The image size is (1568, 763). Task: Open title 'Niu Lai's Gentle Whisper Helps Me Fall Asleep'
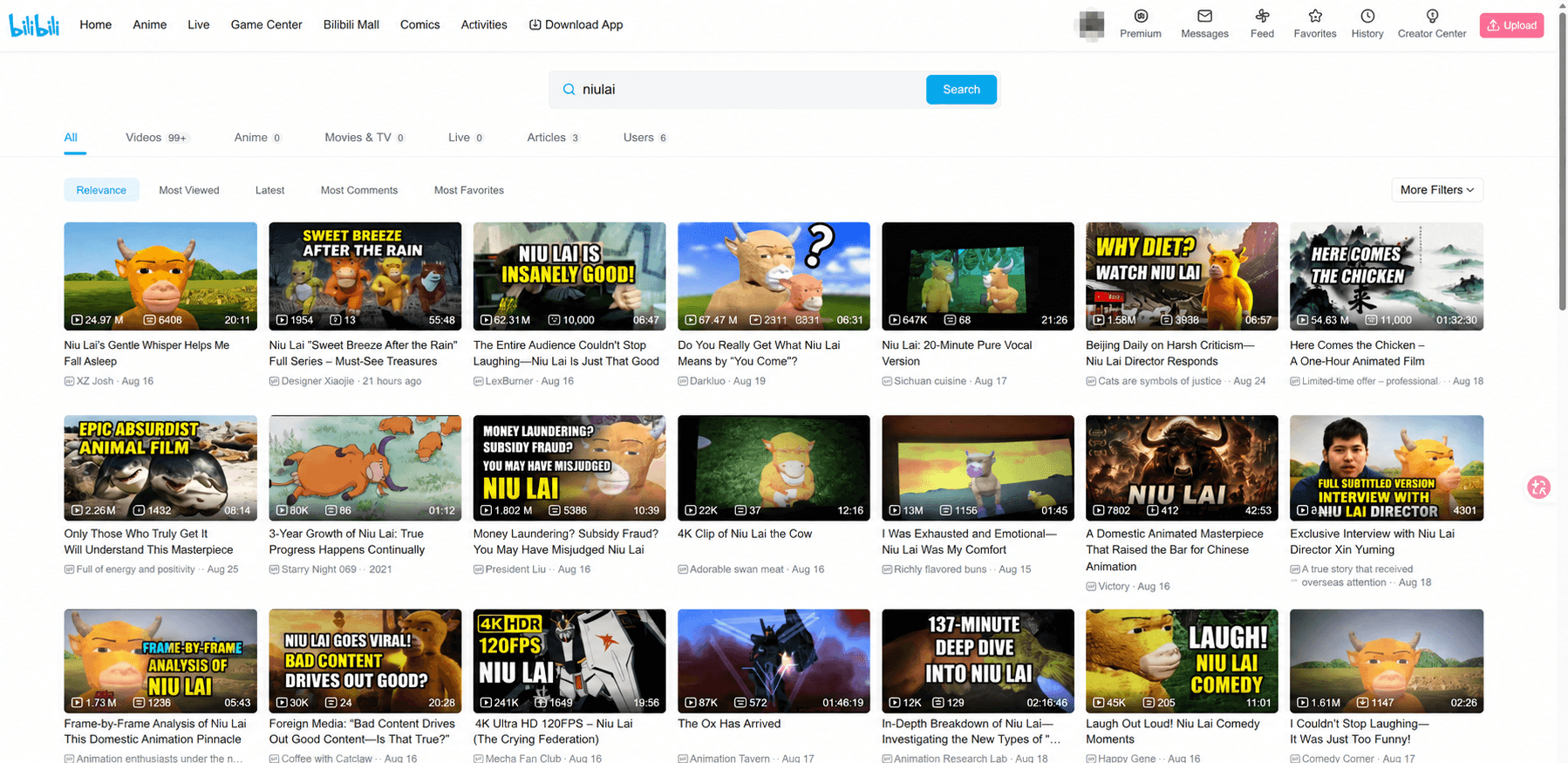pos(147,353)
